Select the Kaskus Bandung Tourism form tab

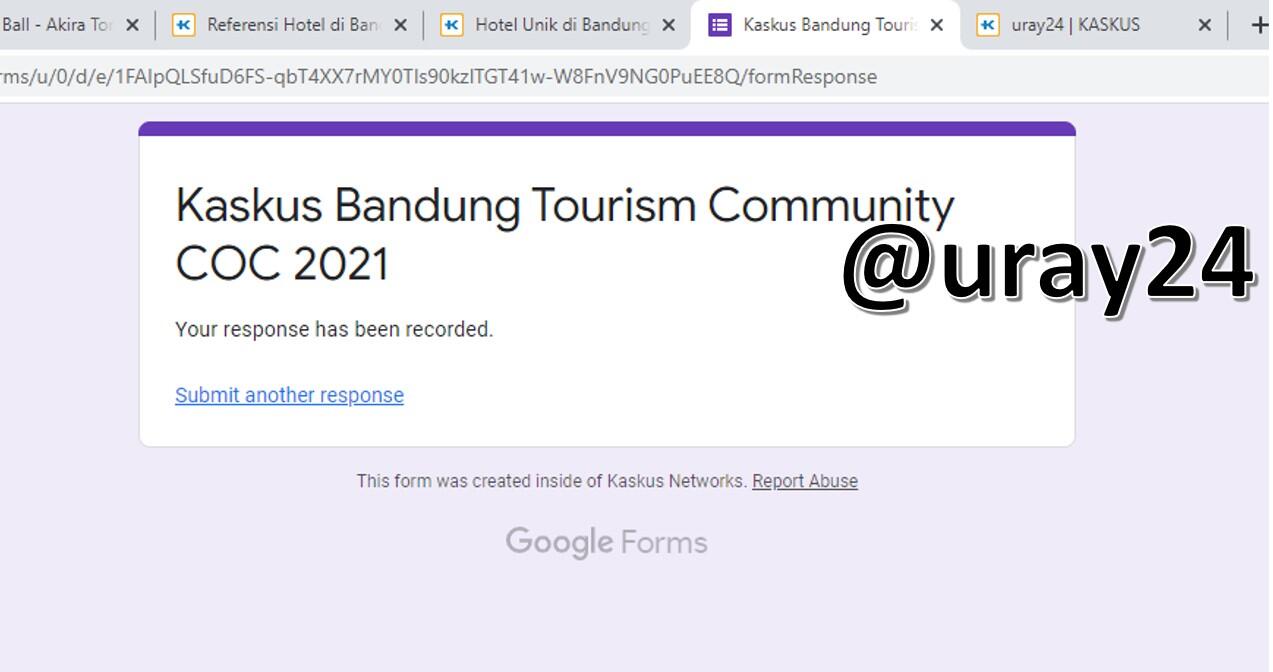pyautogui.click(x=820, y=25)
